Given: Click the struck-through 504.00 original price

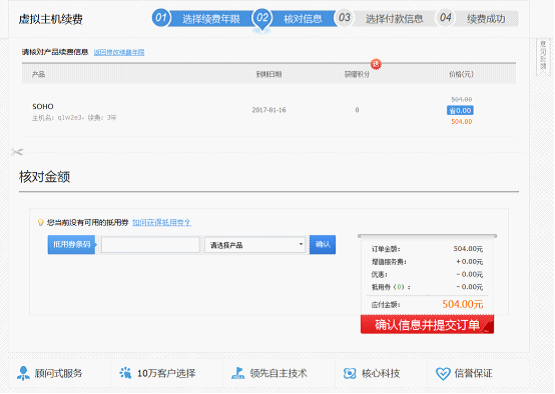Looking at the screenshot, I should pyautogui.click(x=461, y=99).
